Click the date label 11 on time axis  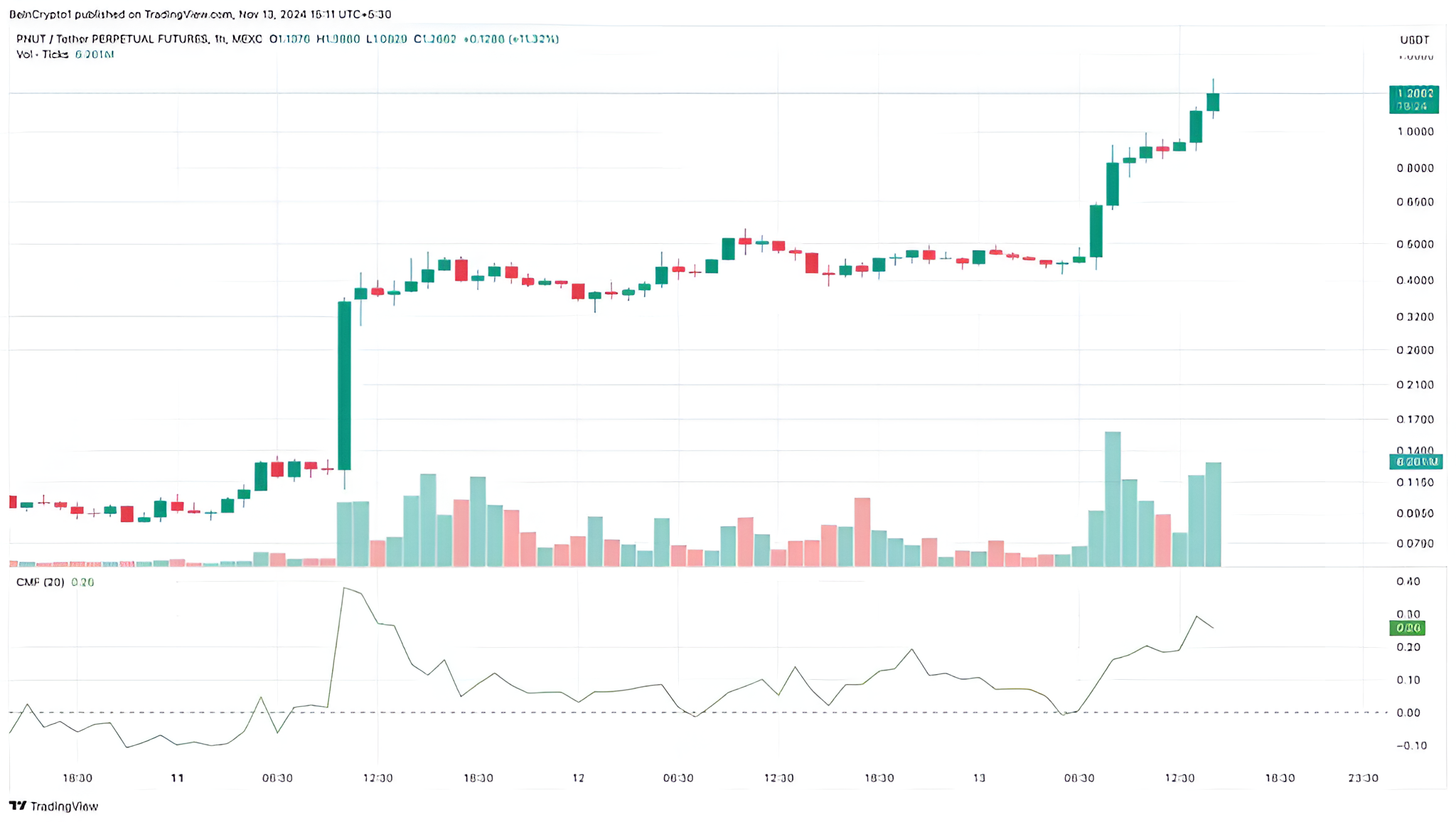tap(177, 778)
